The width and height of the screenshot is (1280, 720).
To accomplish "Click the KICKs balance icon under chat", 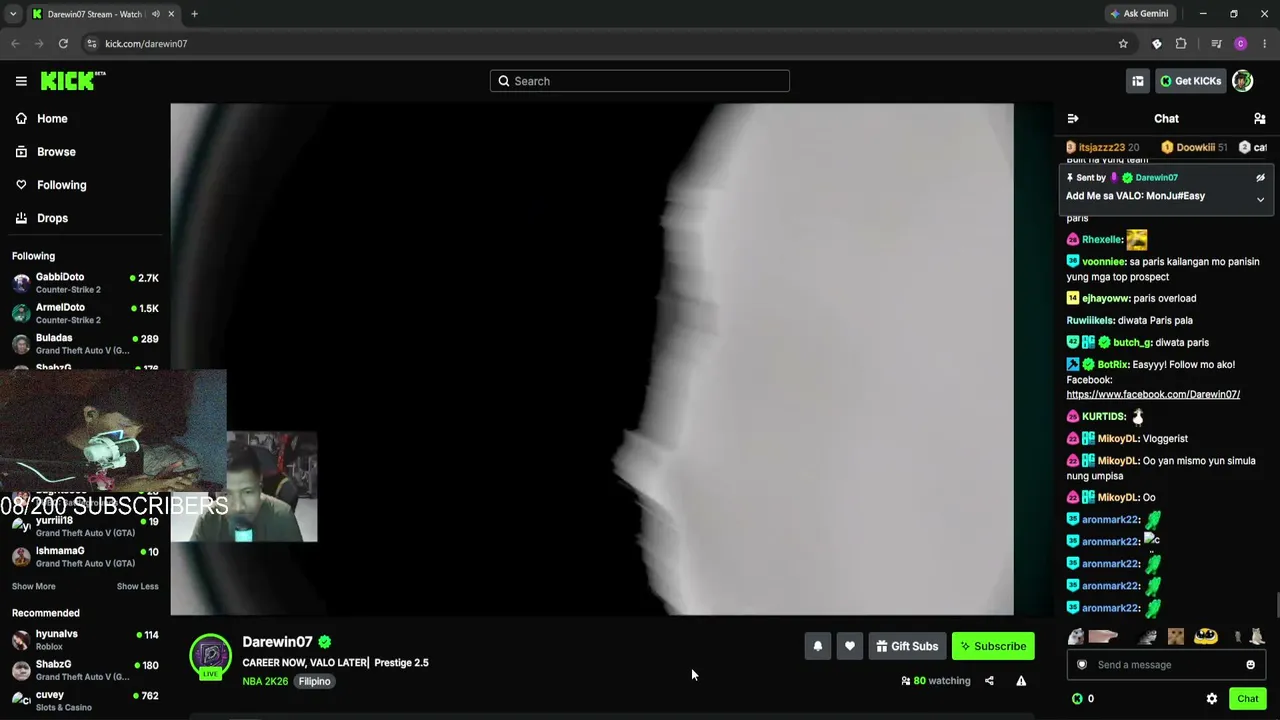I will [1077, 699].
